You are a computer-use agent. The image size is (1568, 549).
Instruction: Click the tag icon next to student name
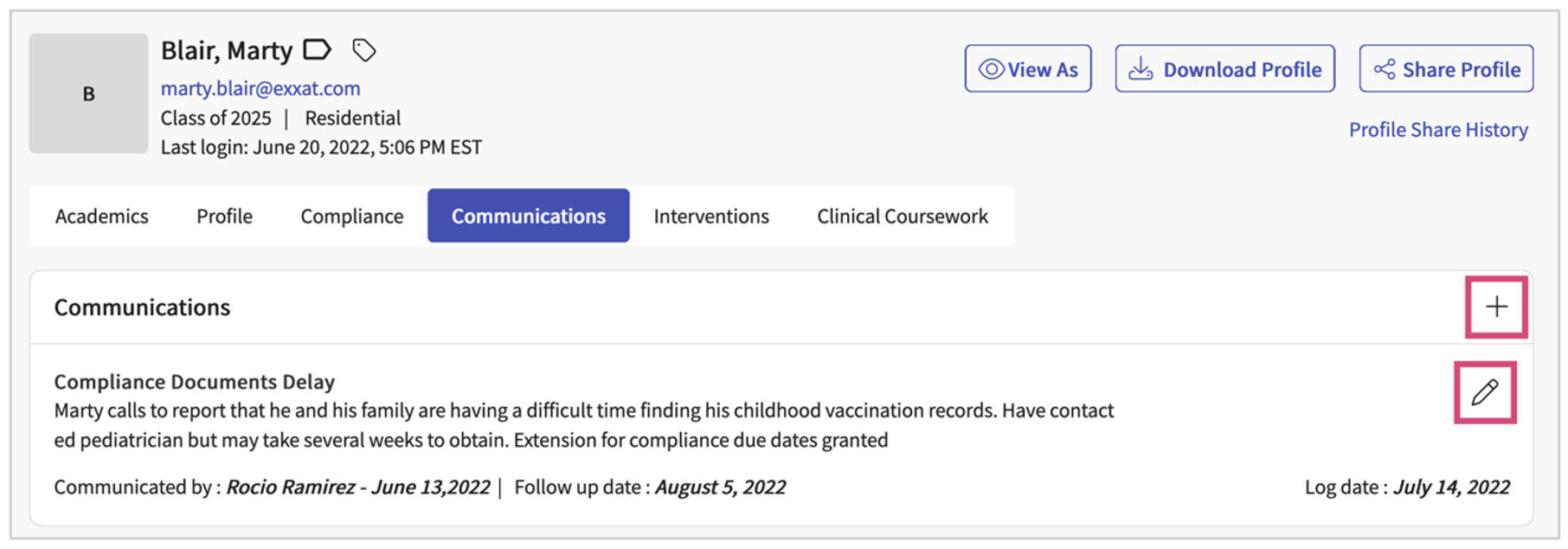coord(364,51)
